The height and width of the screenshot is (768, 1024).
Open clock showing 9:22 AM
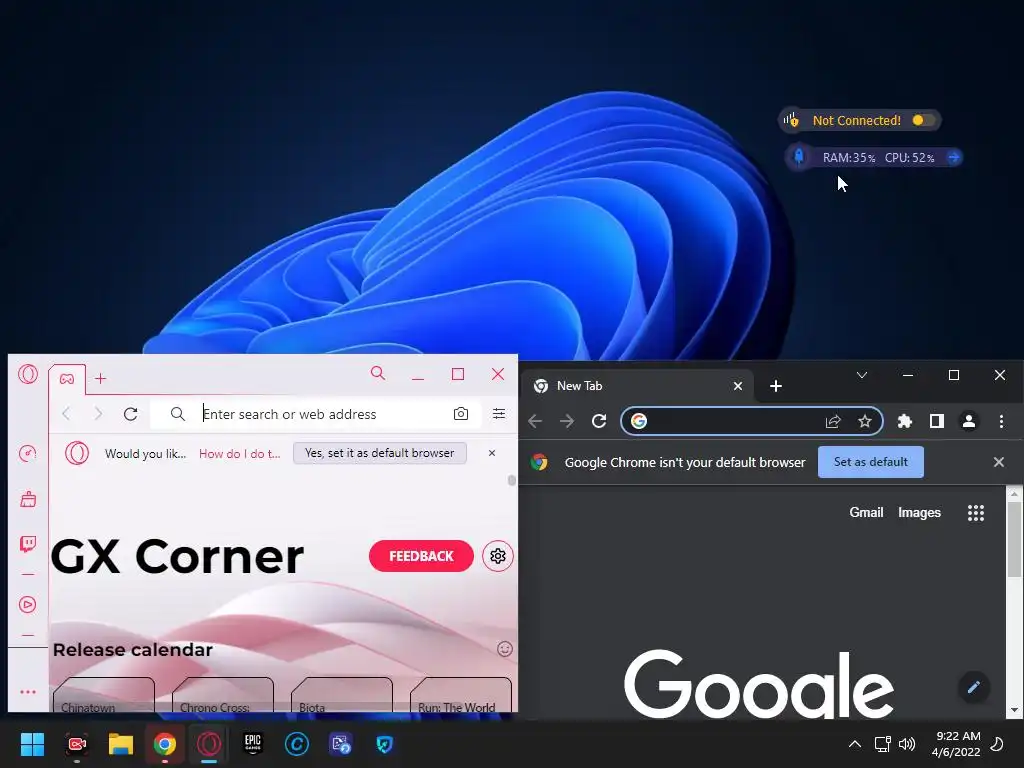coord(956,744)
